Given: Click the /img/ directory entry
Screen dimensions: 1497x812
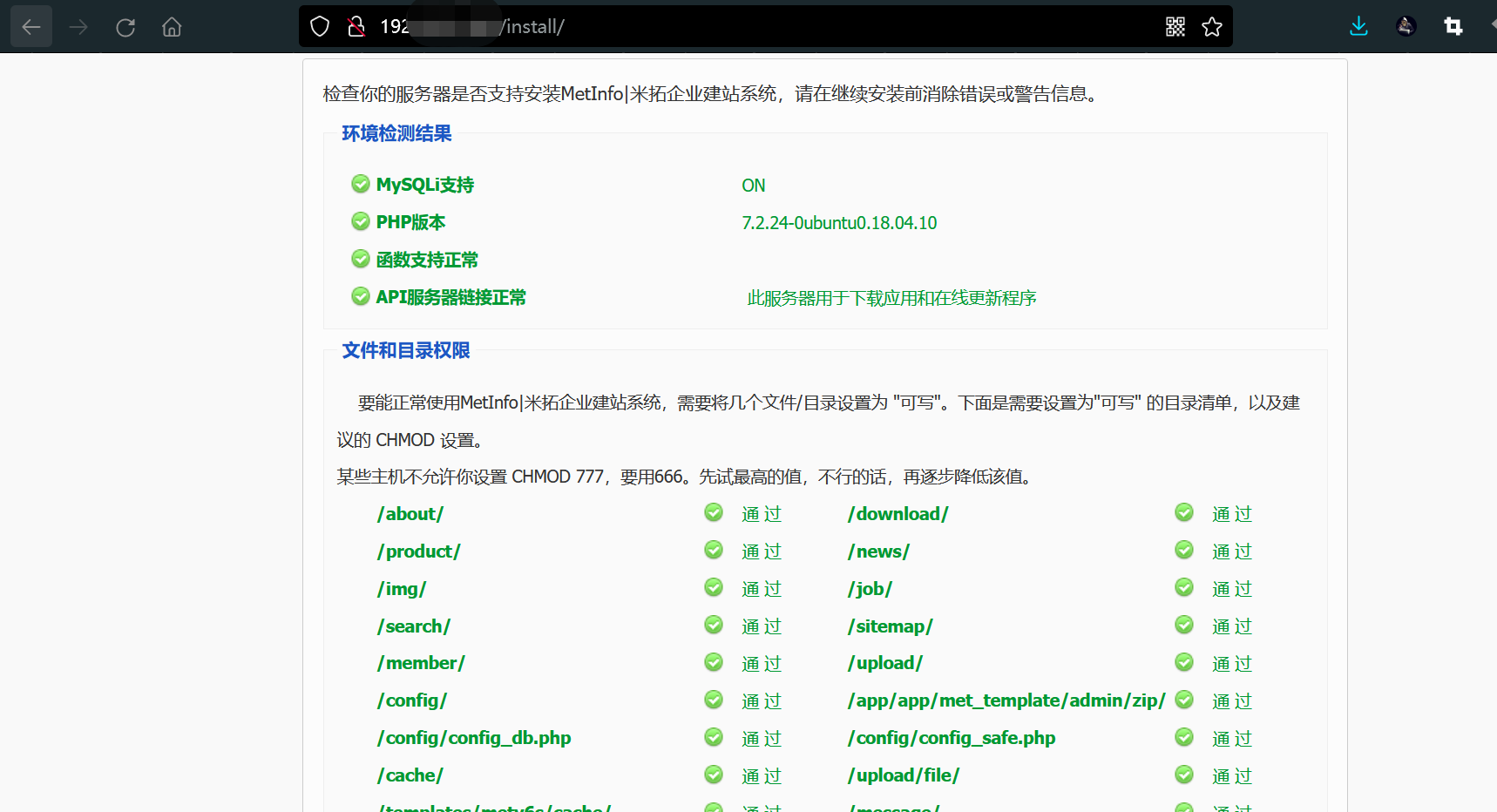Looking at the screenshot, I should 402,589.
